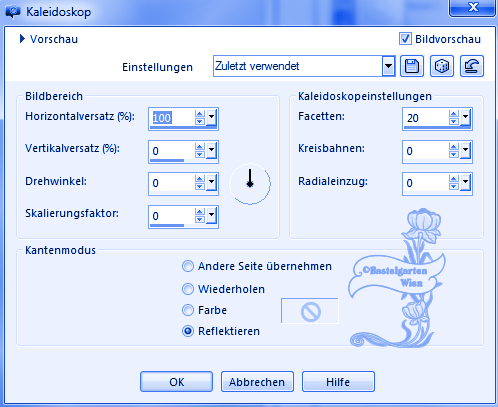Click into the Vertikalversatz value field
498x407 pixels.
click(x=172, y=151)
